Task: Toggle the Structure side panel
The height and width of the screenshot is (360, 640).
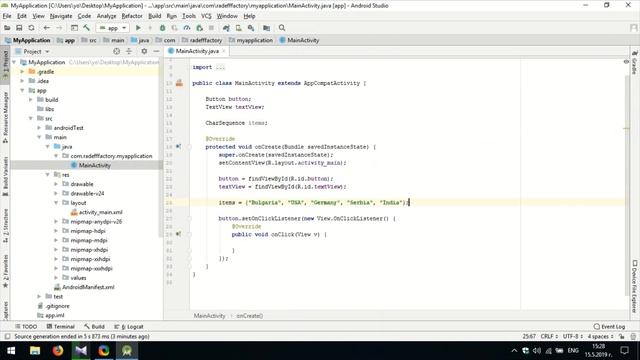Action: click(5, 225)
